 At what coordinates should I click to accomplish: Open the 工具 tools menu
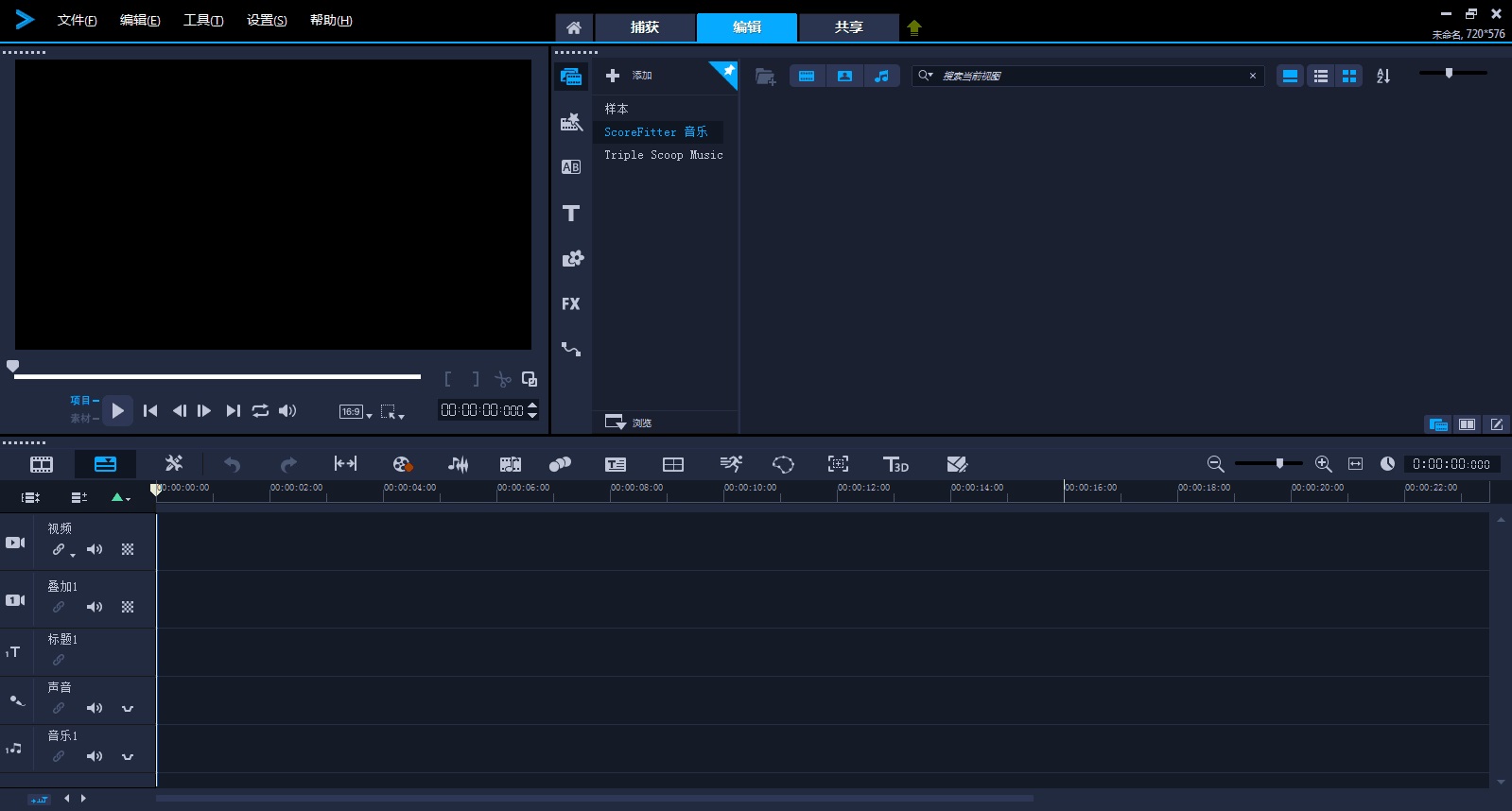(x=203, y=20)
